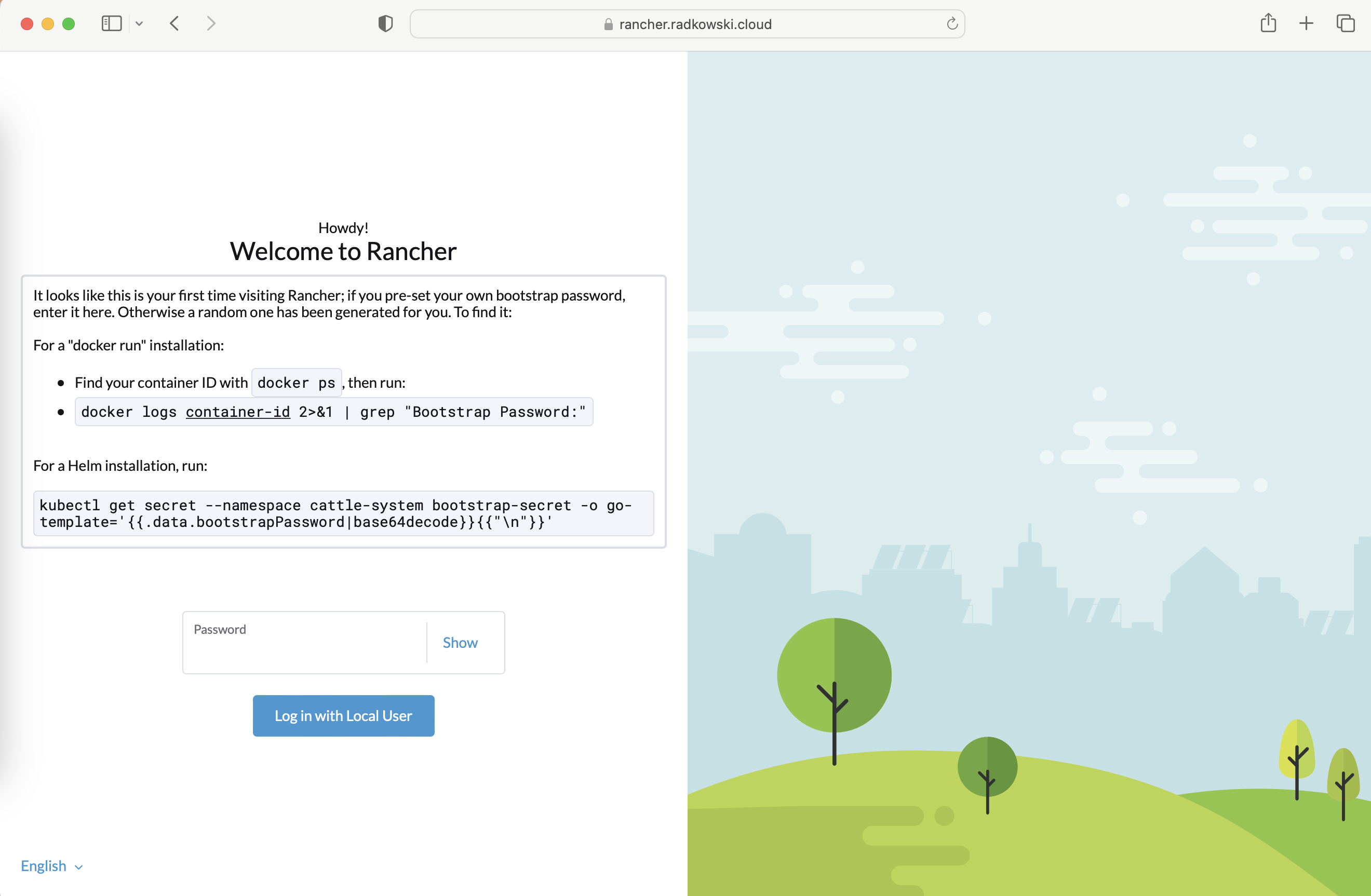Click Log in with Local User
The width and height of the screenshot is (1371, 896).
343,716
